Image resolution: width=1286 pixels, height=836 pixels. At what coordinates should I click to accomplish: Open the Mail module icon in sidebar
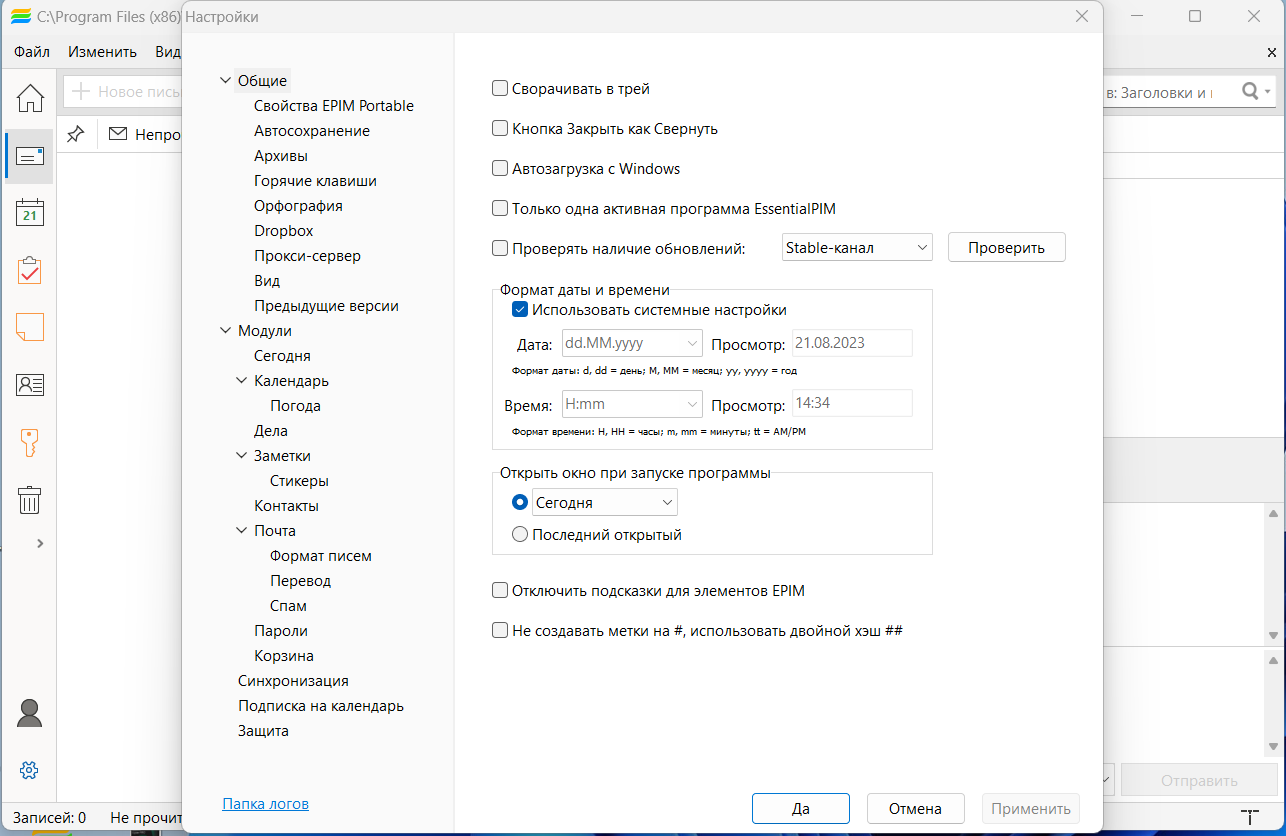[x=30, y=156]
